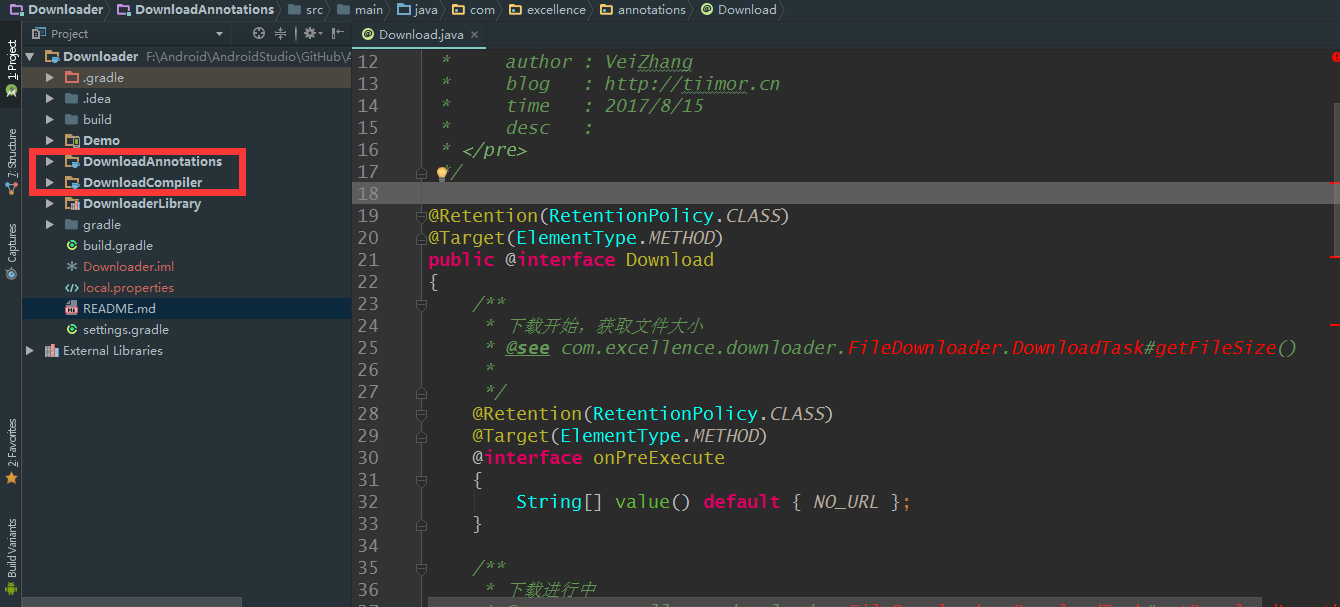The height and width of the screenshot is (607, 1340).
Task: Expand the .gradle folder node
Action: click(49, 77)
